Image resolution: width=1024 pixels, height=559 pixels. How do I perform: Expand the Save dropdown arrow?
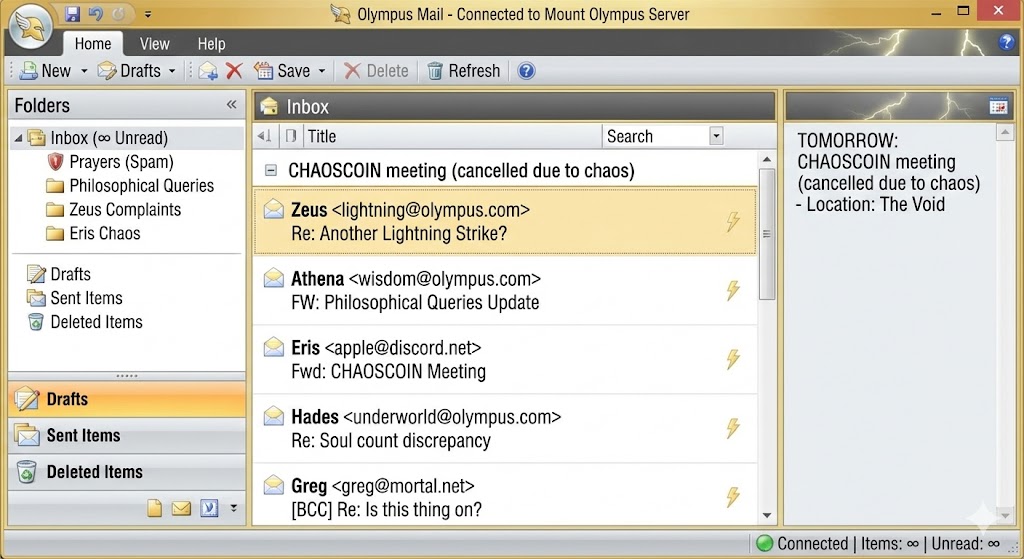[321, 71]
